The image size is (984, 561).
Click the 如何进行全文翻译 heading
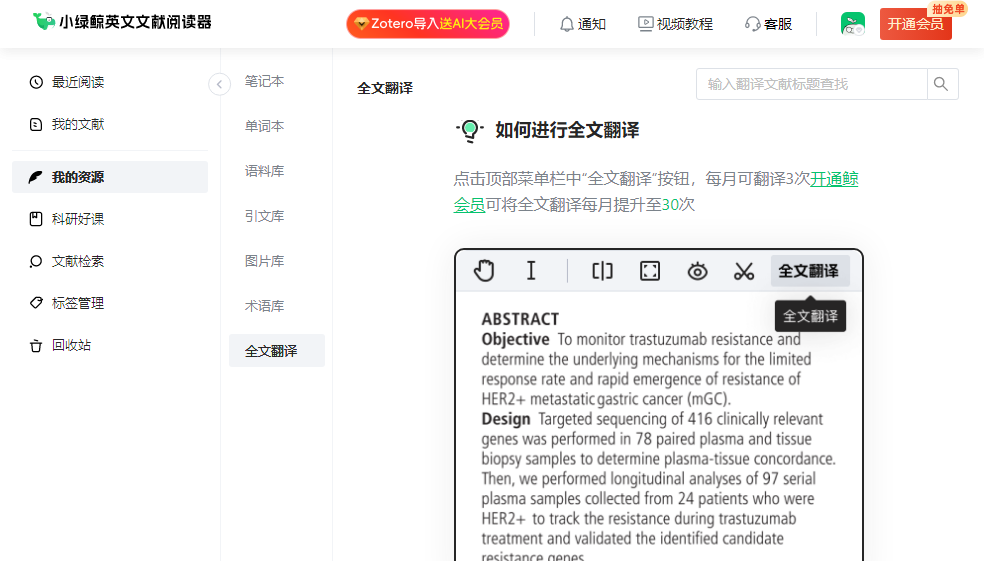tap(567, 131)
